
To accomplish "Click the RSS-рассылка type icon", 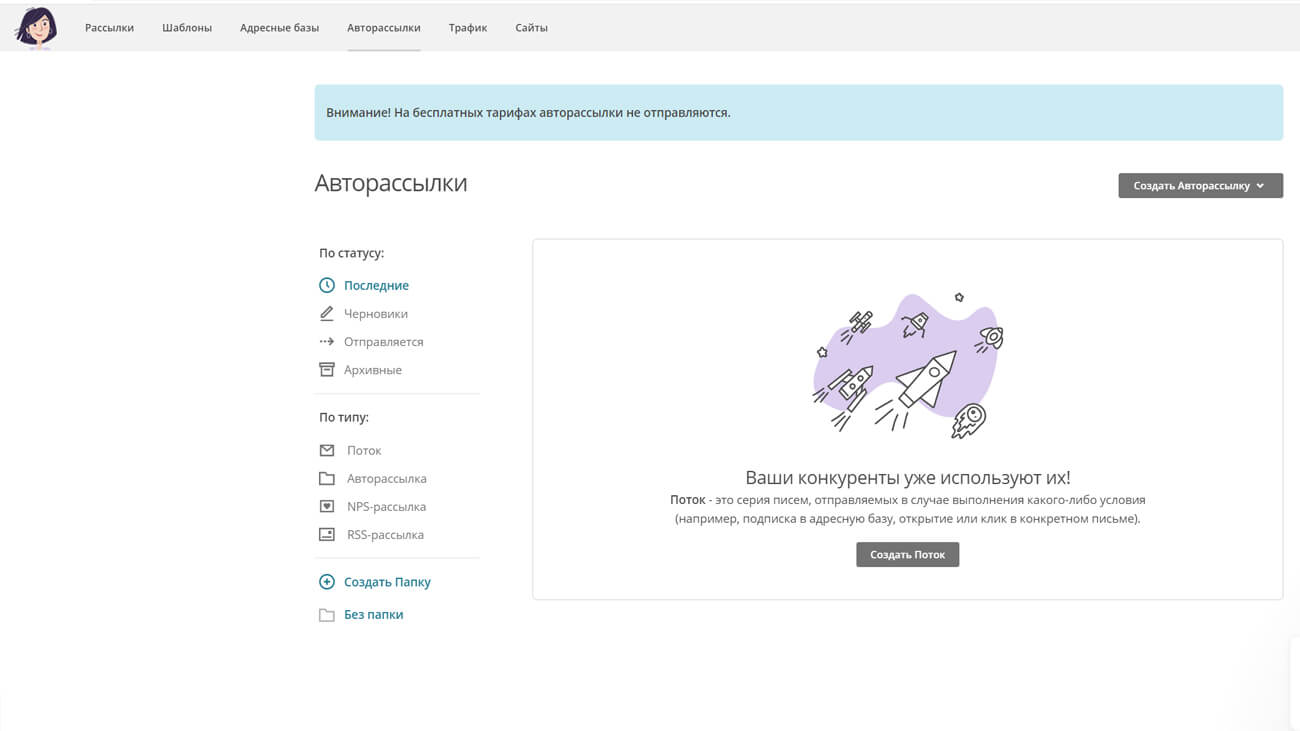I will pyautogui.click(x=326, y=535).
